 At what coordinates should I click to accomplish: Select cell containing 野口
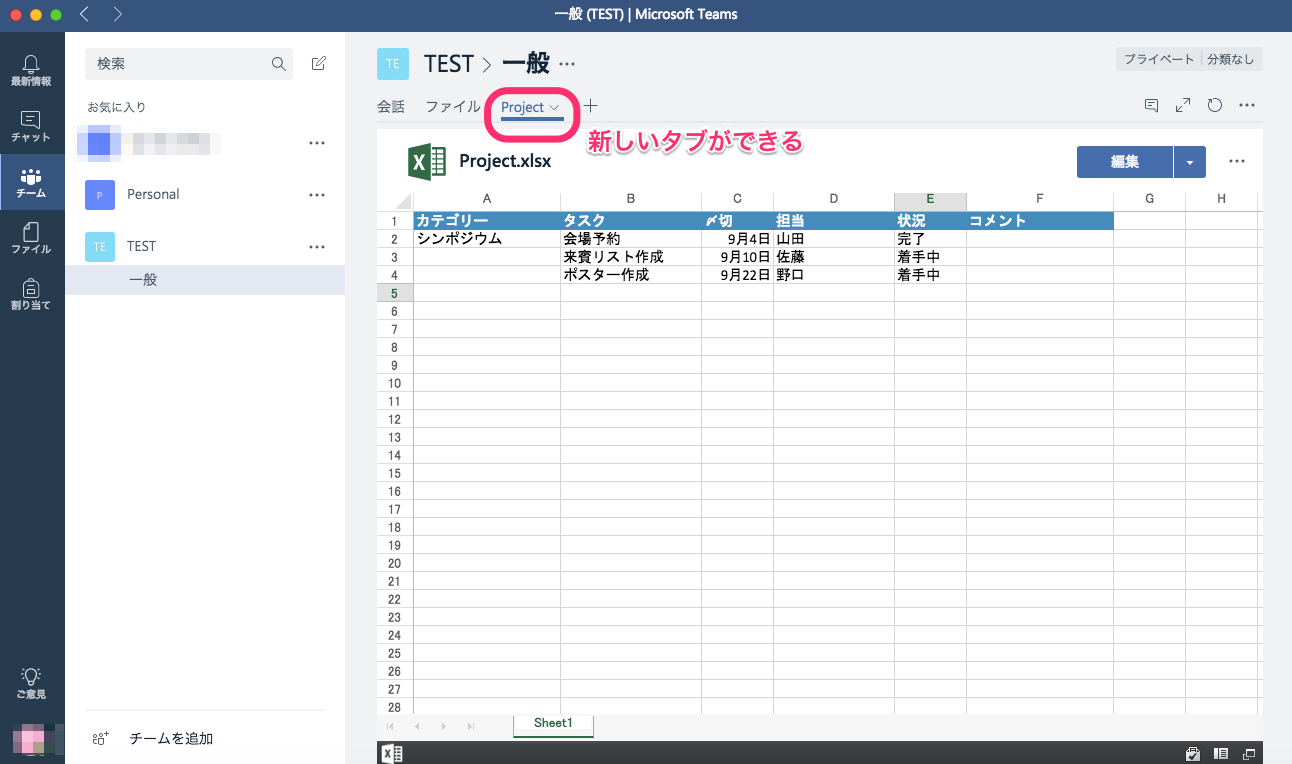tap(834, 275)
